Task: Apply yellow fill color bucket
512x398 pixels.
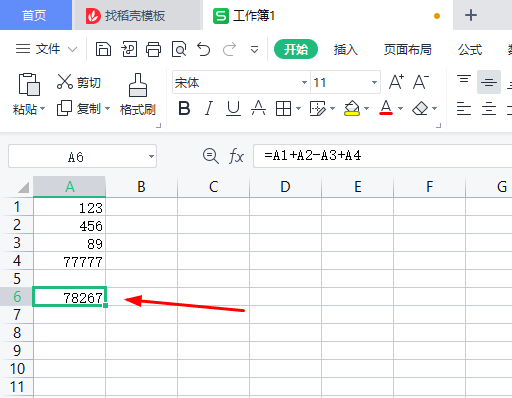Action: pos(352,108)
